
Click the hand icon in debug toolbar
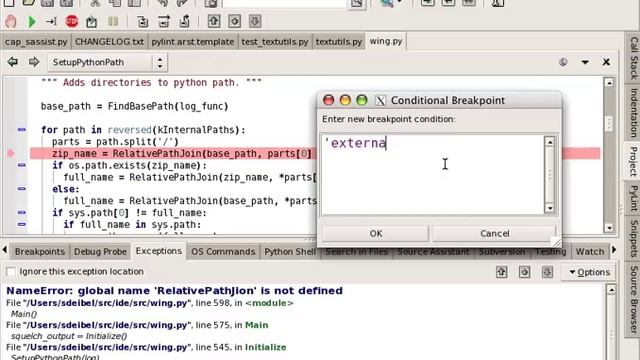(11, 21)
